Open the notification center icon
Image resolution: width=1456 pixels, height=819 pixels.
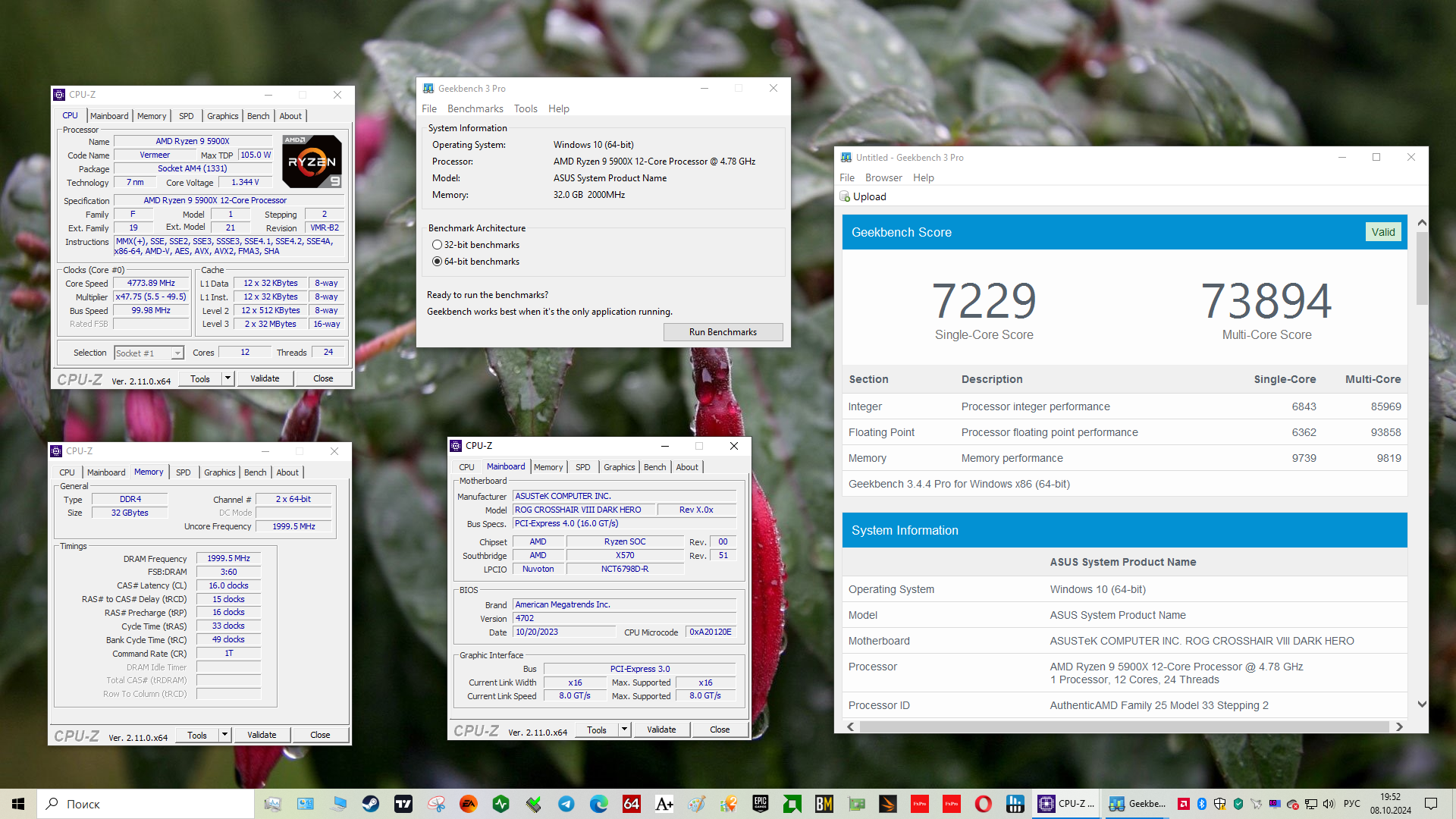[x=1431, y=804]
